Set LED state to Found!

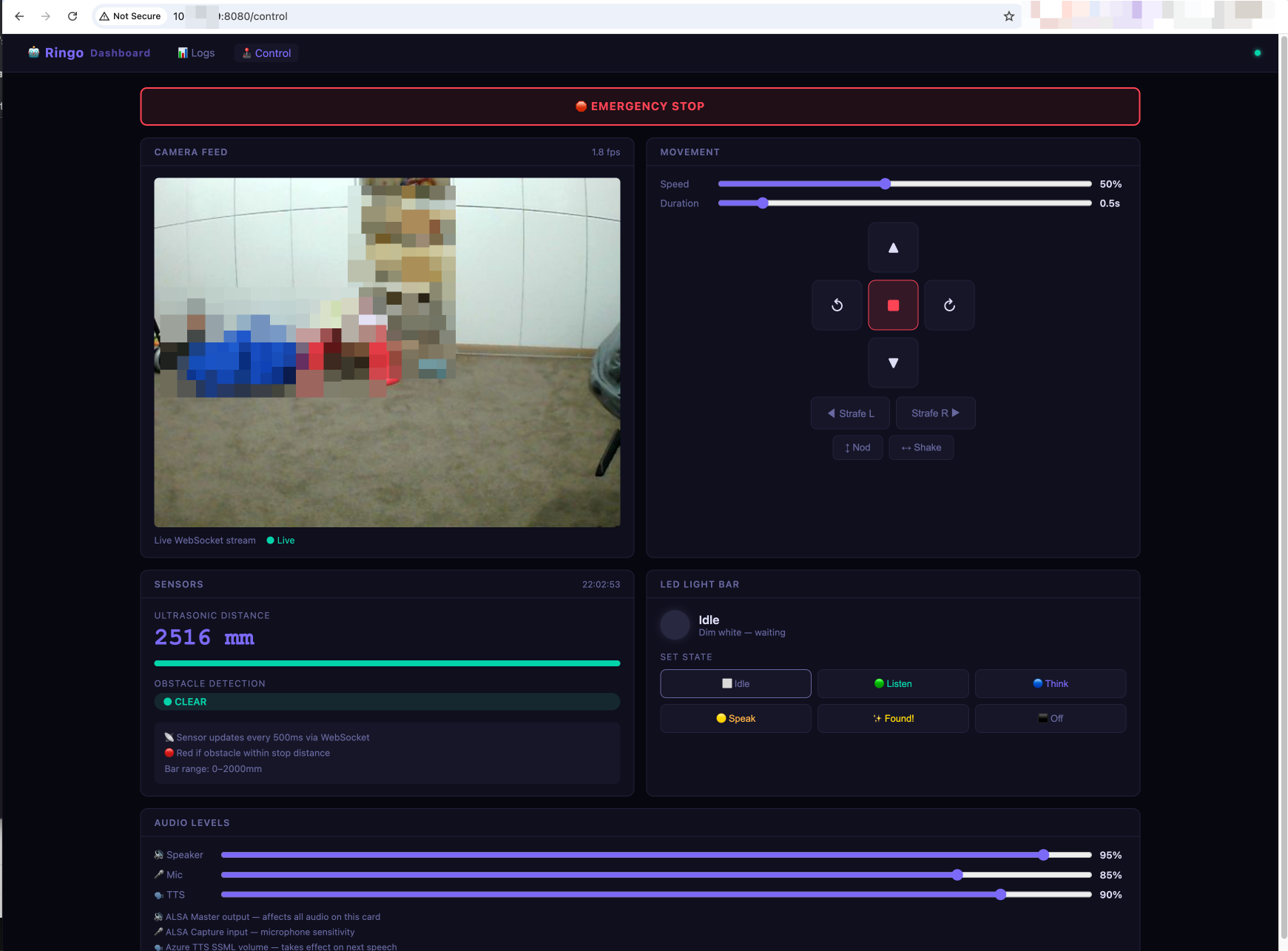click(x=893, y=719)
